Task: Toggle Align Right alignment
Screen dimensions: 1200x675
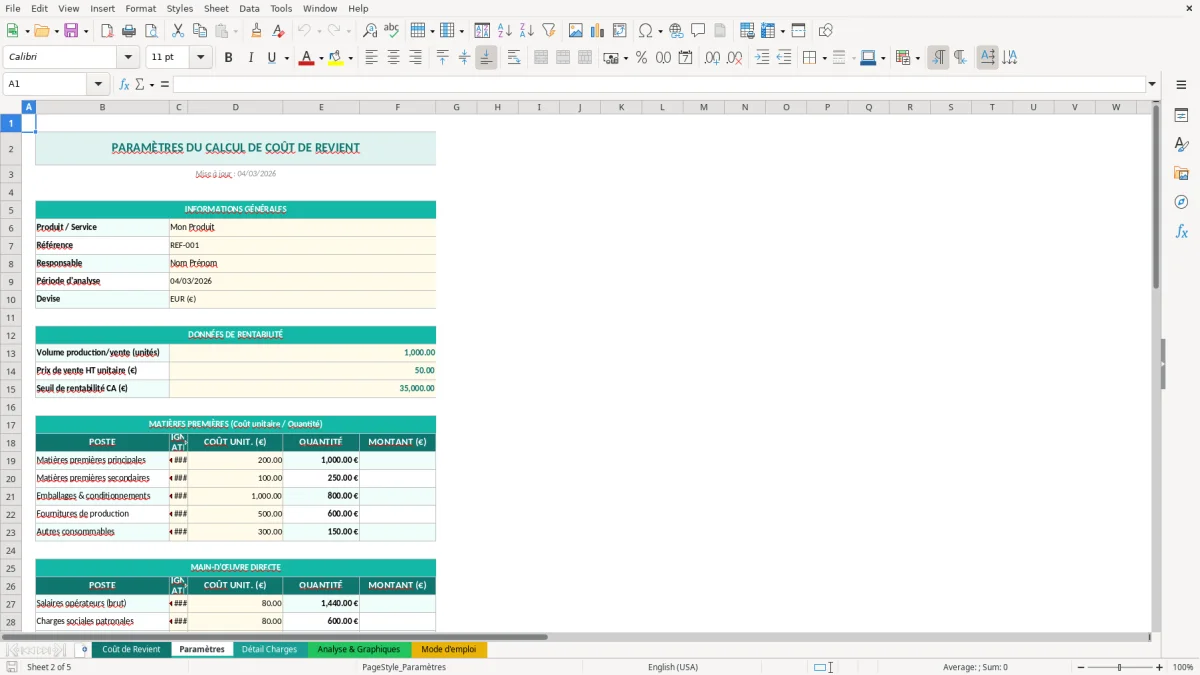Action: pos(415,58)
